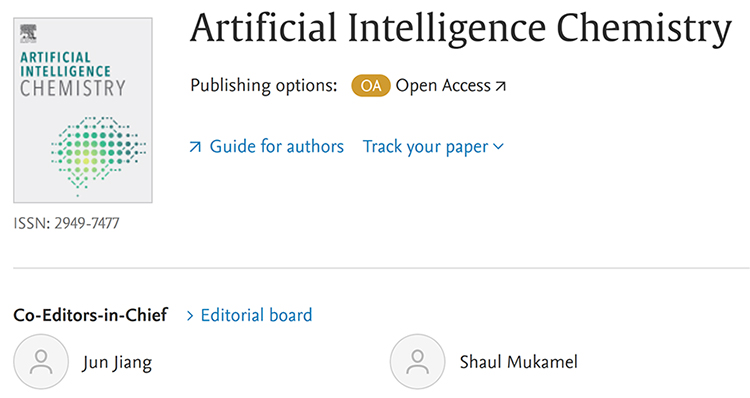Click Shaul Mukamel's profile avatar icon
The image size is (750, 398).
click(x=418, y=362)
